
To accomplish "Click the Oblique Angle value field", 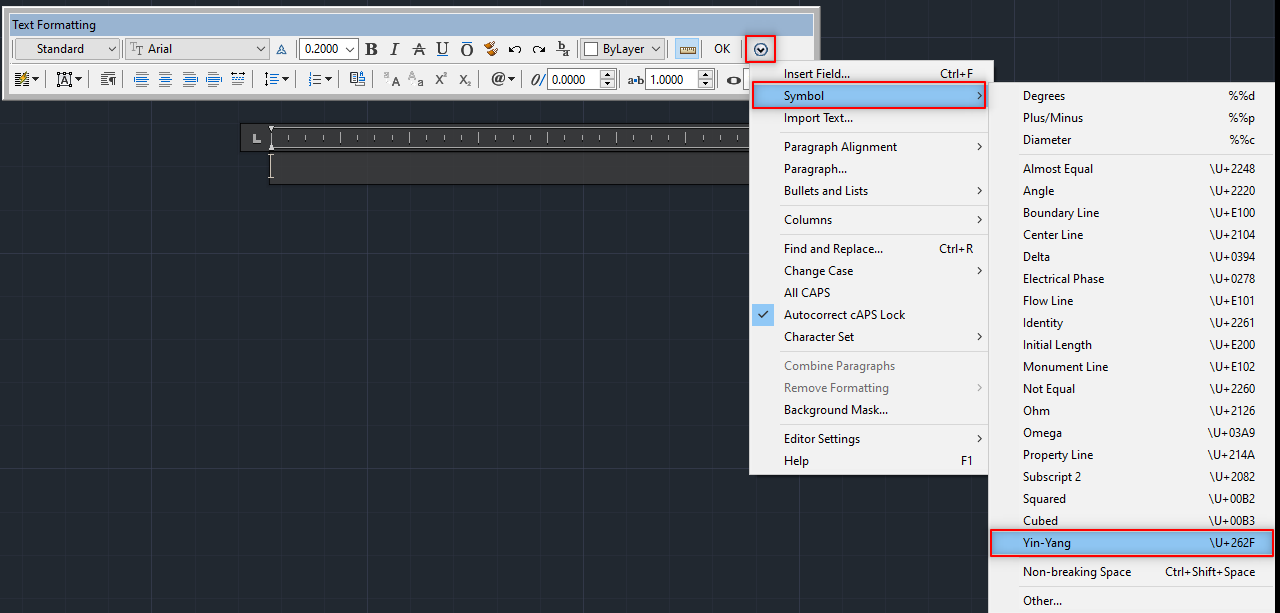I will pos(573,79).
